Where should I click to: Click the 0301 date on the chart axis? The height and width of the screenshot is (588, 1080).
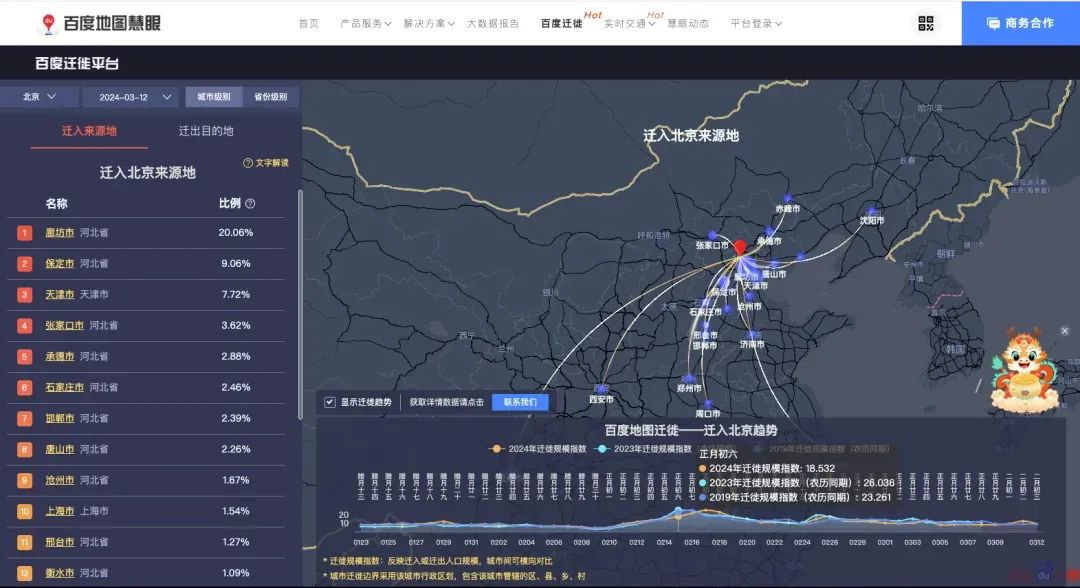click(x=884, y=543)
